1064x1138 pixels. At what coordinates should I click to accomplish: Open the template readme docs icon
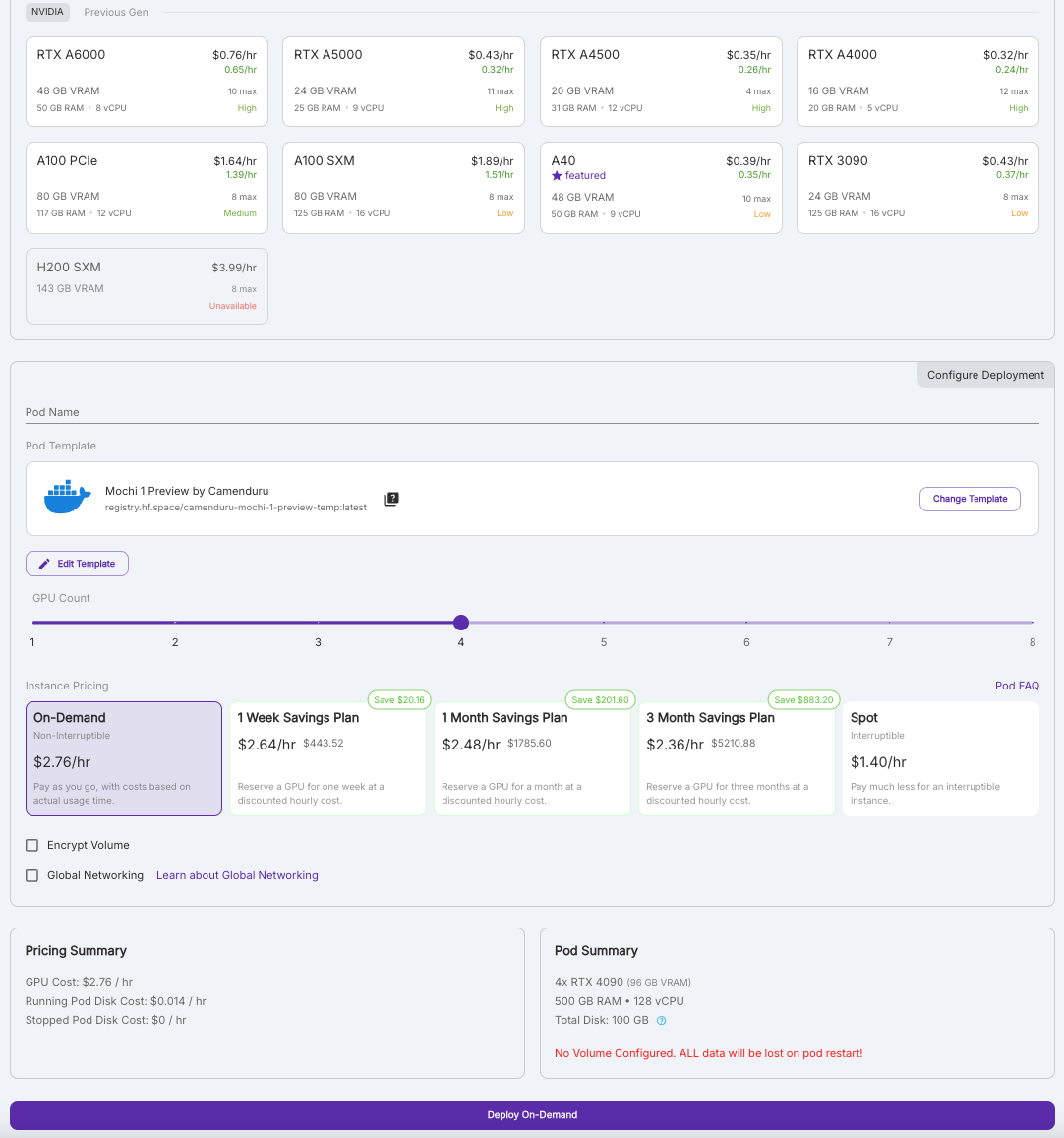391,499
